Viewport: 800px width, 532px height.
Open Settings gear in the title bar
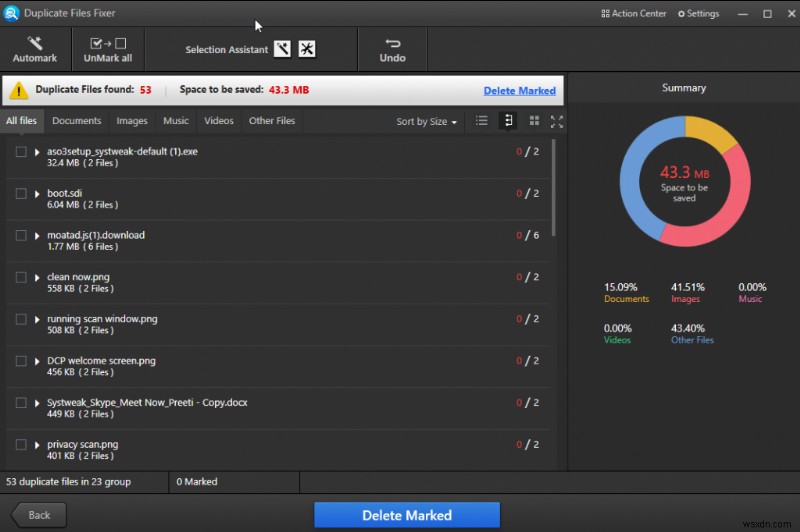pyautogui.click(x=698, y=14)
